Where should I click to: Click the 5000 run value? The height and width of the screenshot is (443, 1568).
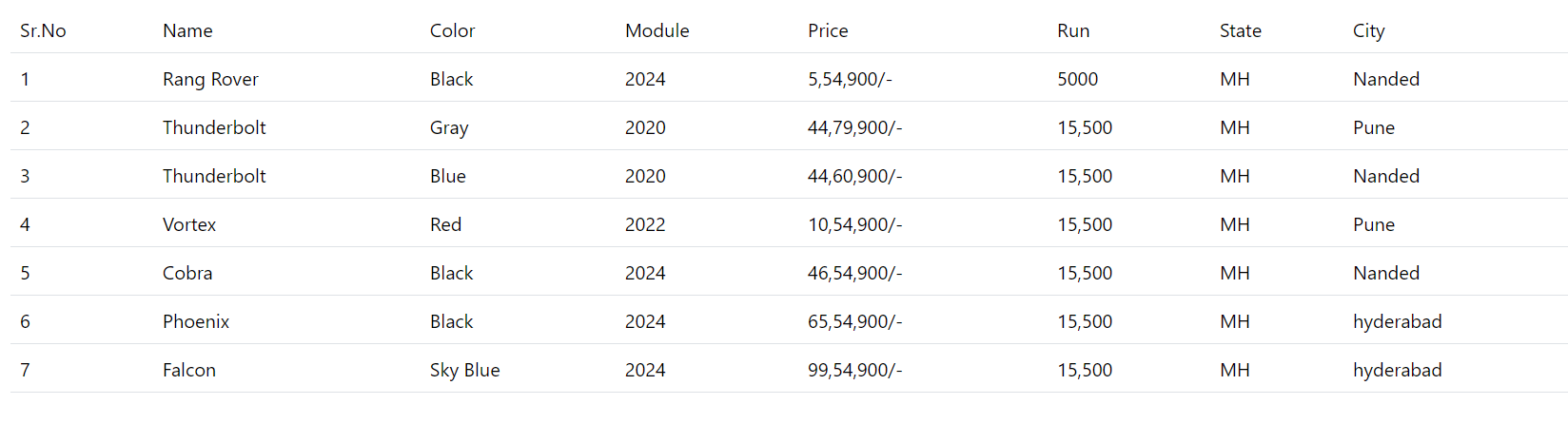point(1077,79)
